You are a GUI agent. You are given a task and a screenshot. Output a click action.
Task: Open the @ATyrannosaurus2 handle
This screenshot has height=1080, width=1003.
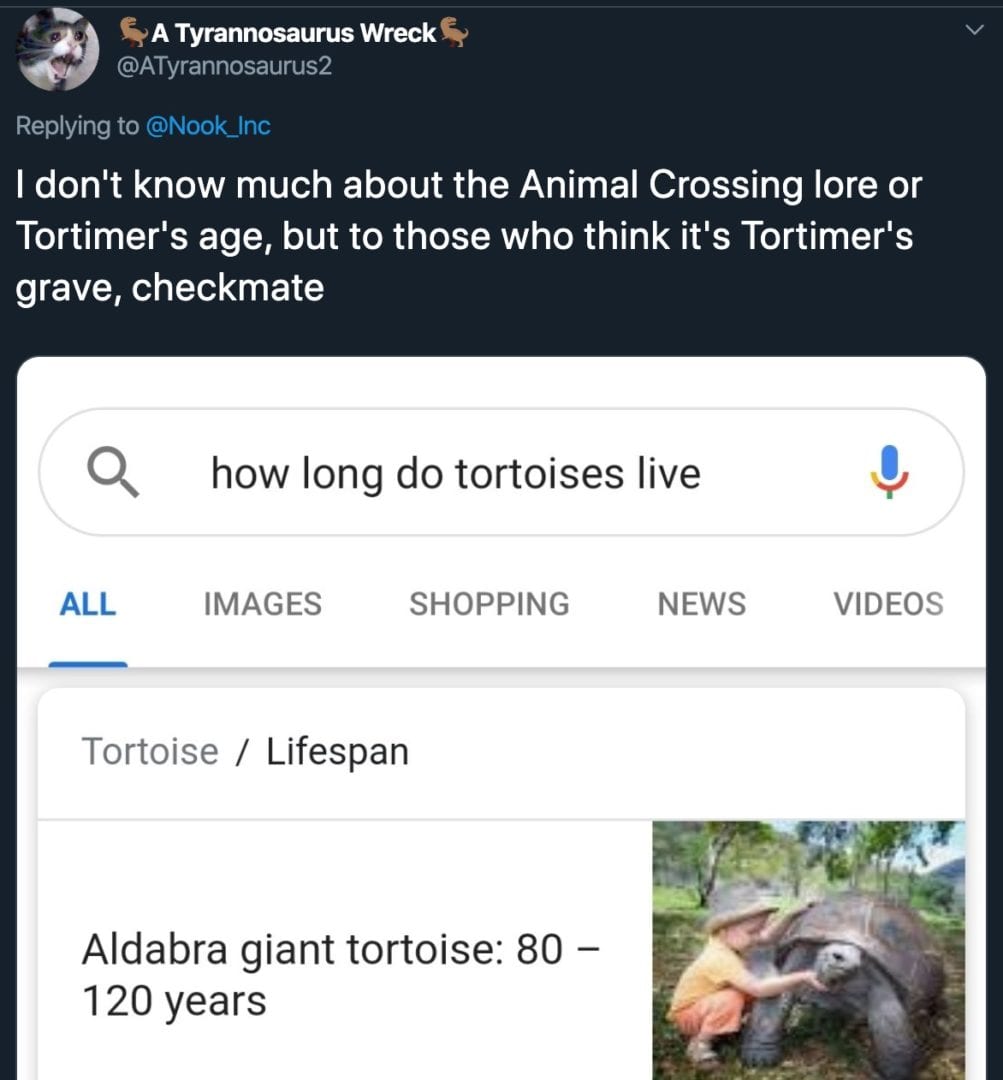click(x=226, y=66)
